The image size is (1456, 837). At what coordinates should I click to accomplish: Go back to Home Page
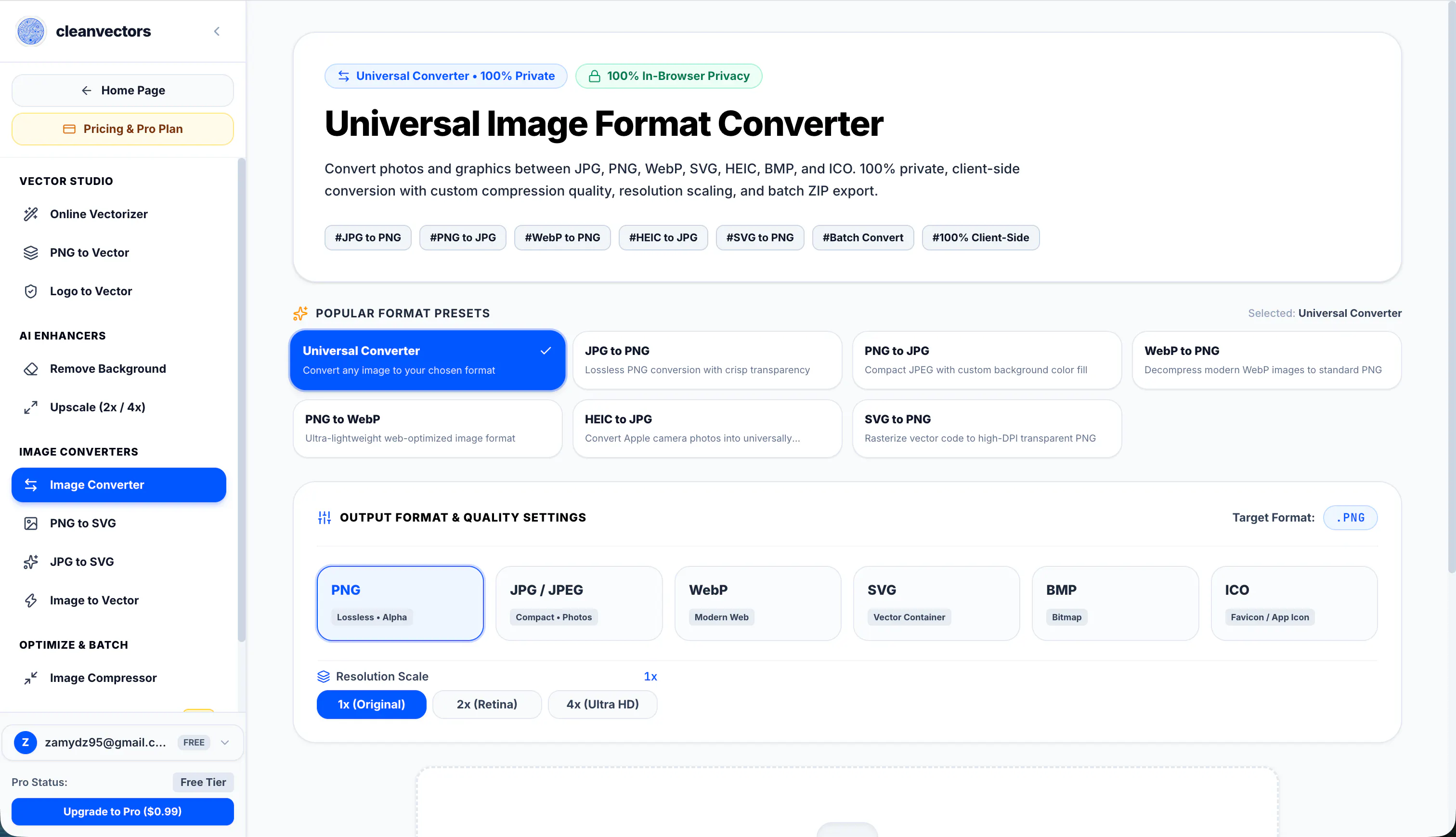click(x=122, y=90)
